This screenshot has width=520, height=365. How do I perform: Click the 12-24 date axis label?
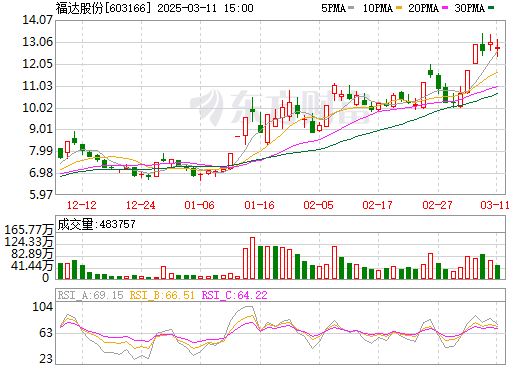141,205
